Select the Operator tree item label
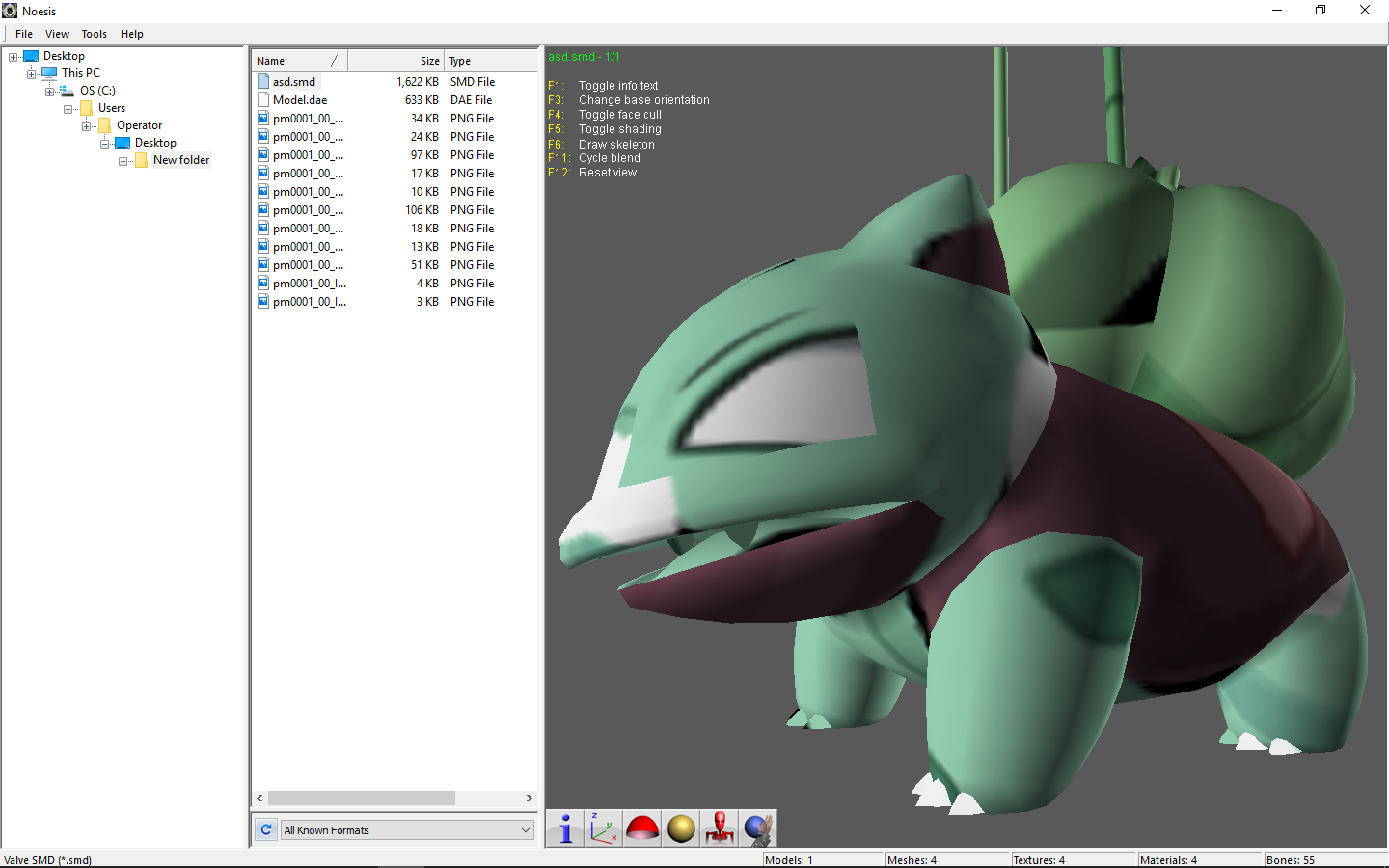 [140, 125]
